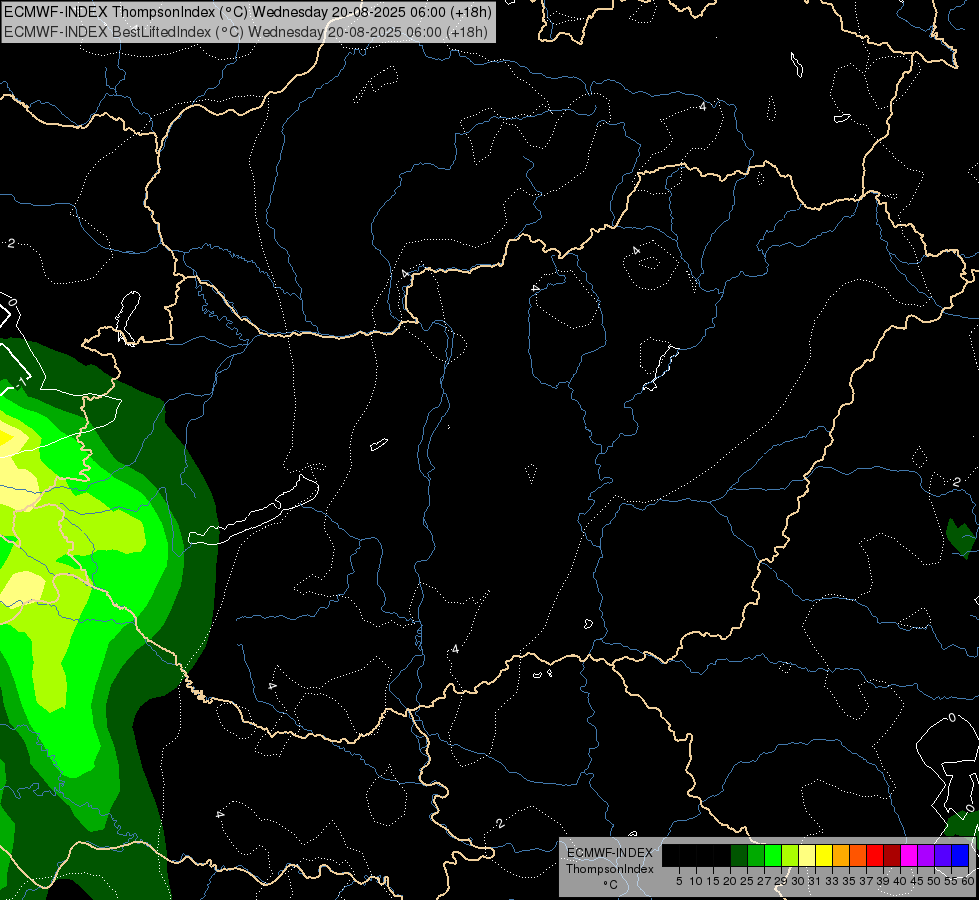Screen dimensions: 979x900
Task: Click the blue 55–60 legend swatch
Action: tap(960, 855)
